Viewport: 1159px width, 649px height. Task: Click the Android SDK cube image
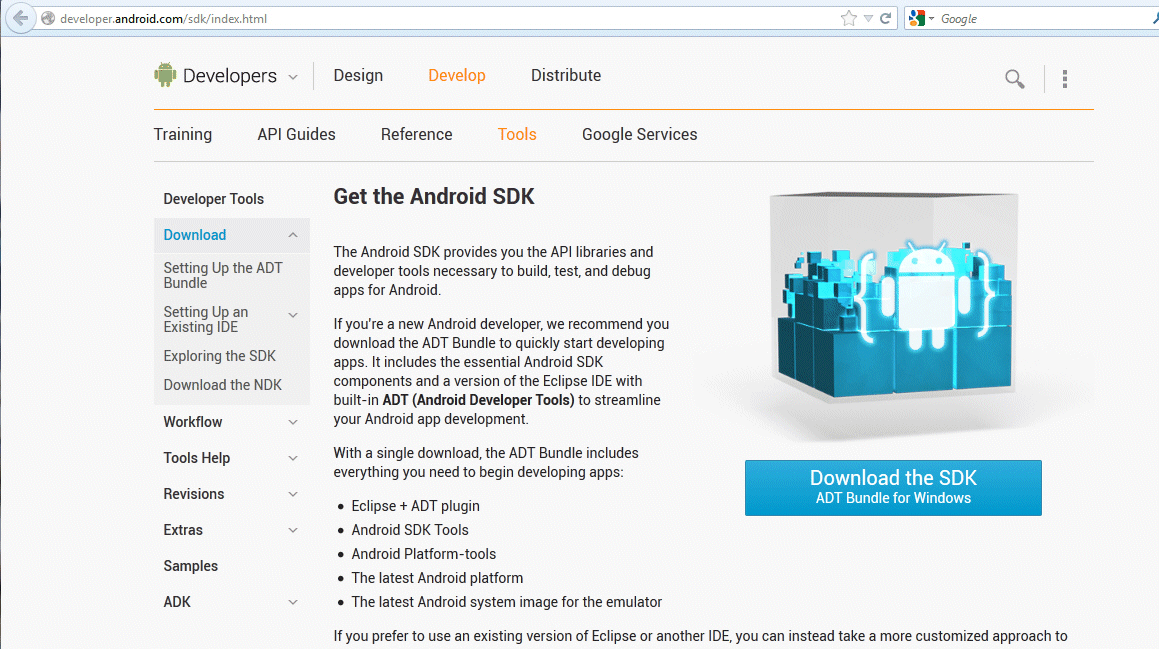(894, 296)
